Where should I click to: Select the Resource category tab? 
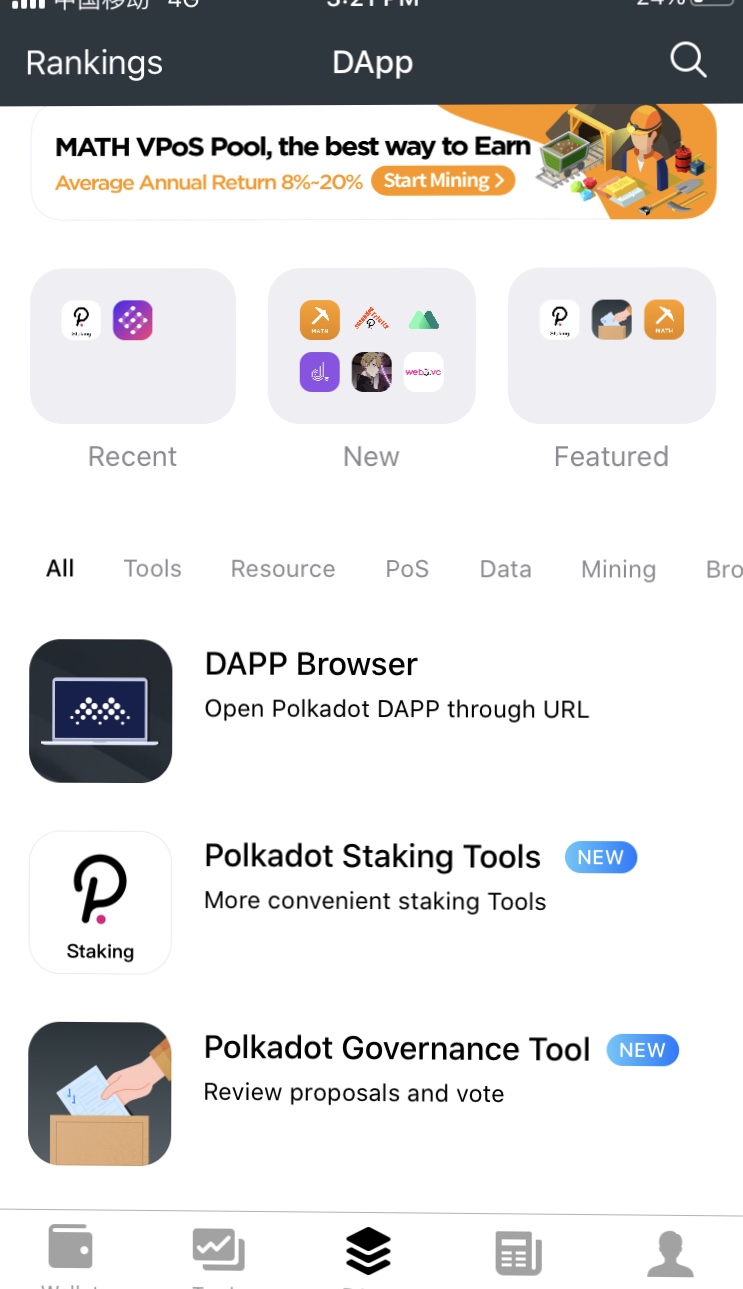(283, 569)
